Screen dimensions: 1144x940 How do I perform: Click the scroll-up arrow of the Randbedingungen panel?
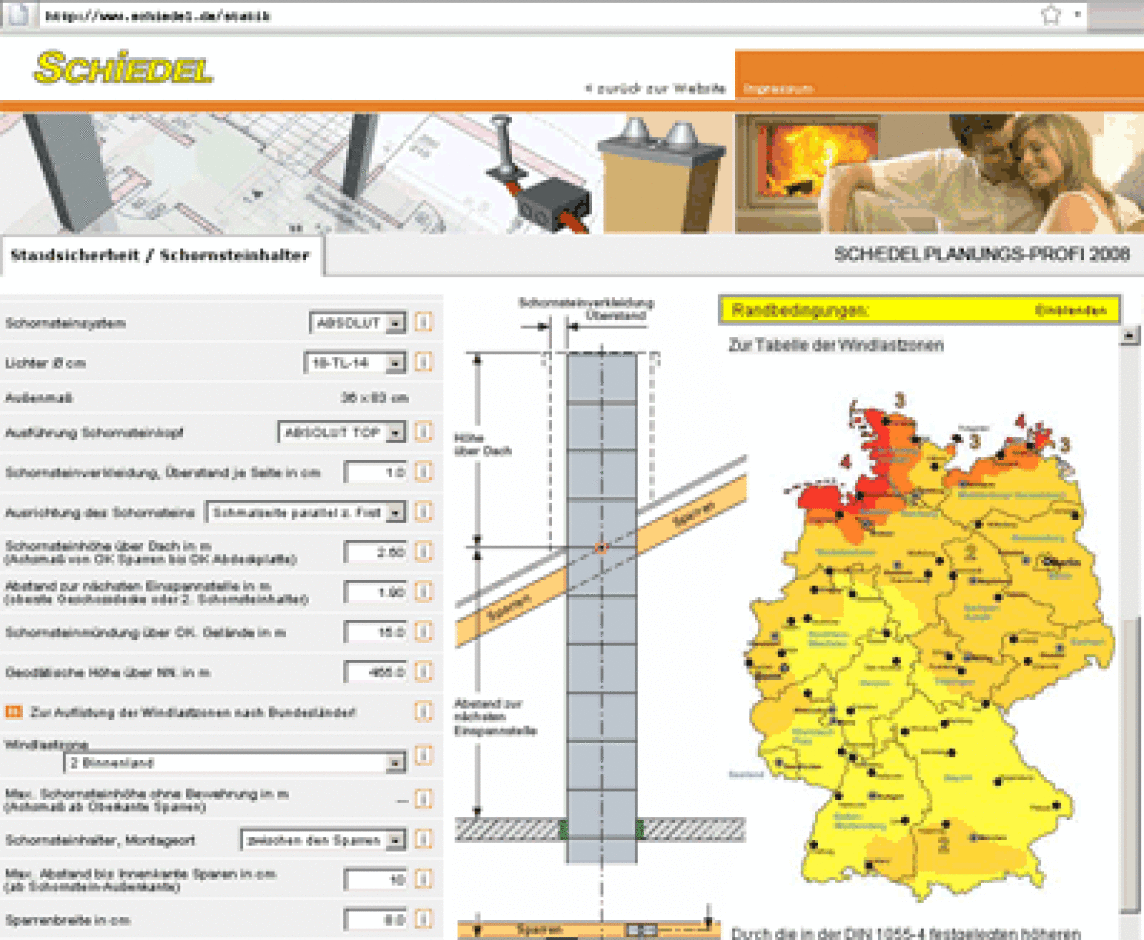pos(1129,336)
